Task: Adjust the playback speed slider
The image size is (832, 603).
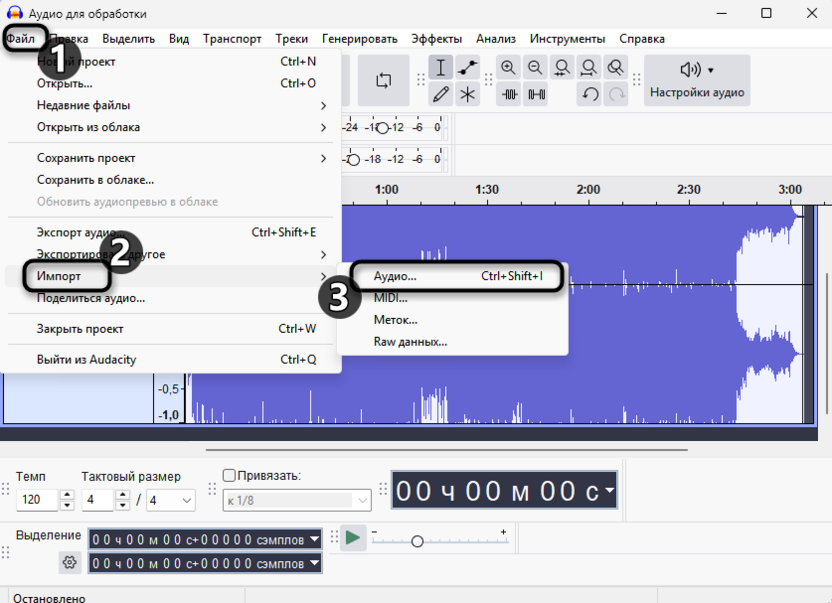Action: (x=417, y=541)
